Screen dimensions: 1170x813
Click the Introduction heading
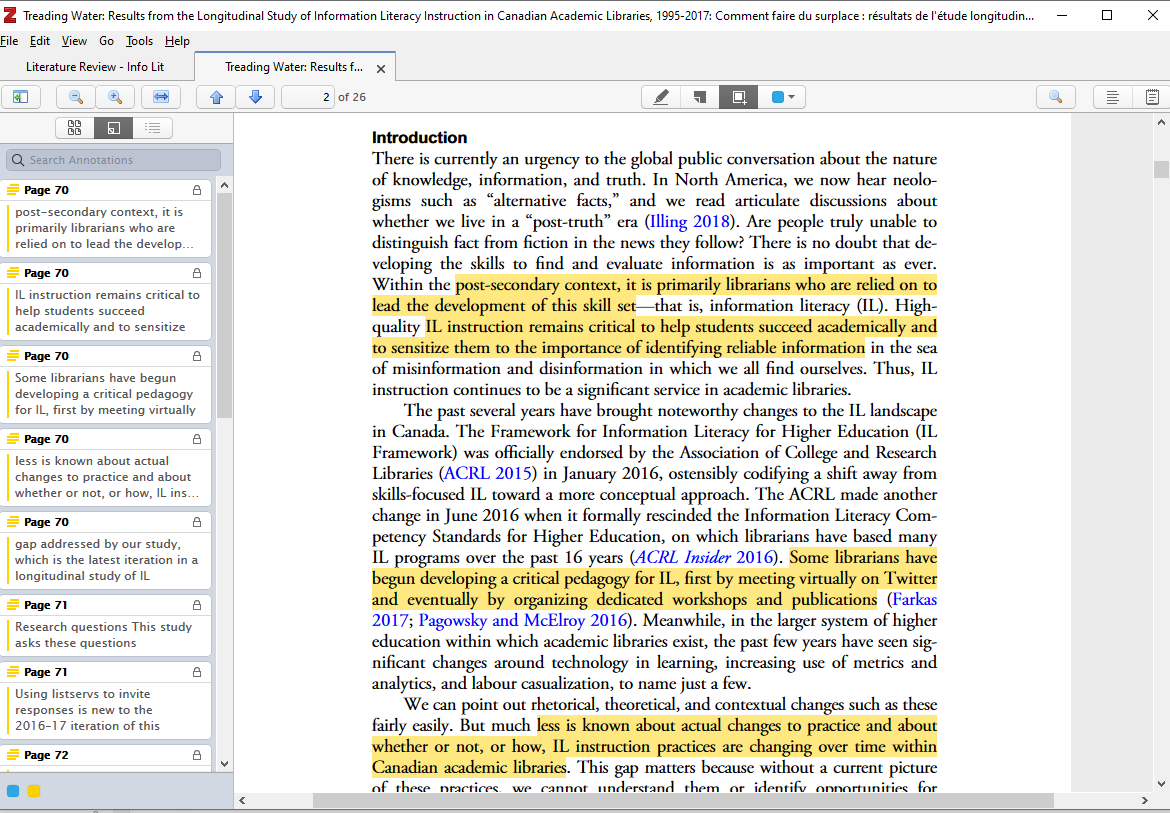pyautogui.click(x=419, y=137)
